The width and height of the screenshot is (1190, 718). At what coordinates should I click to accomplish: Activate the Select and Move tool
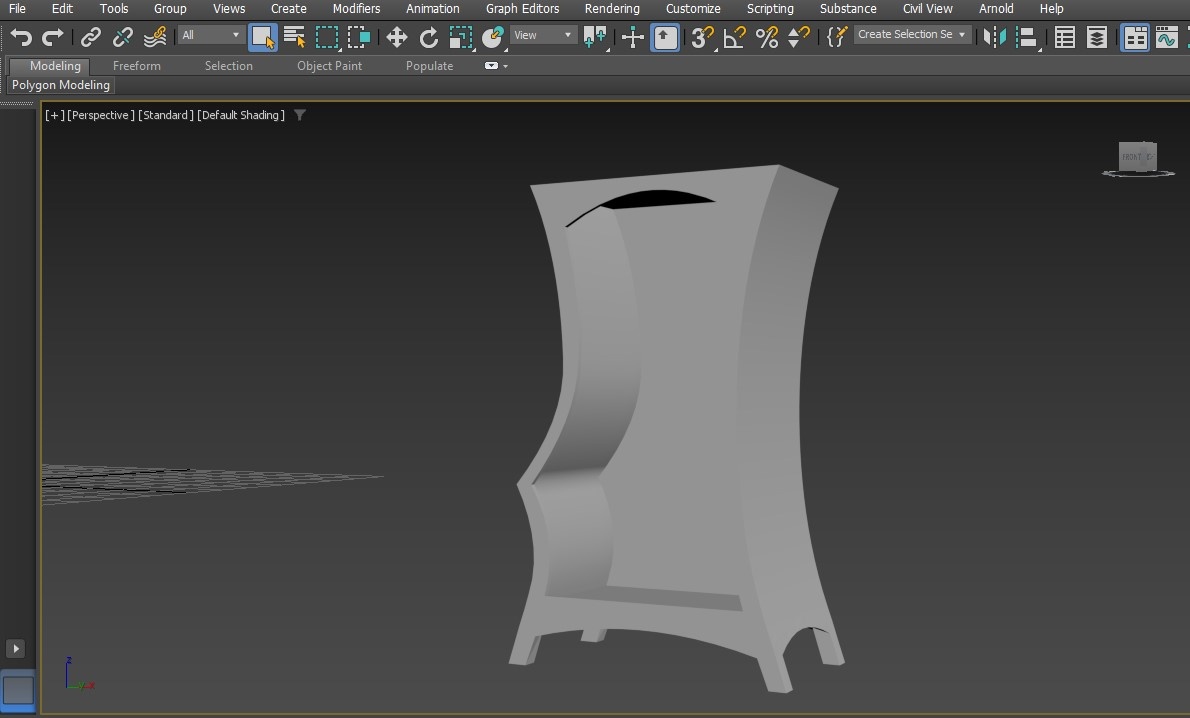pos(396,37)
